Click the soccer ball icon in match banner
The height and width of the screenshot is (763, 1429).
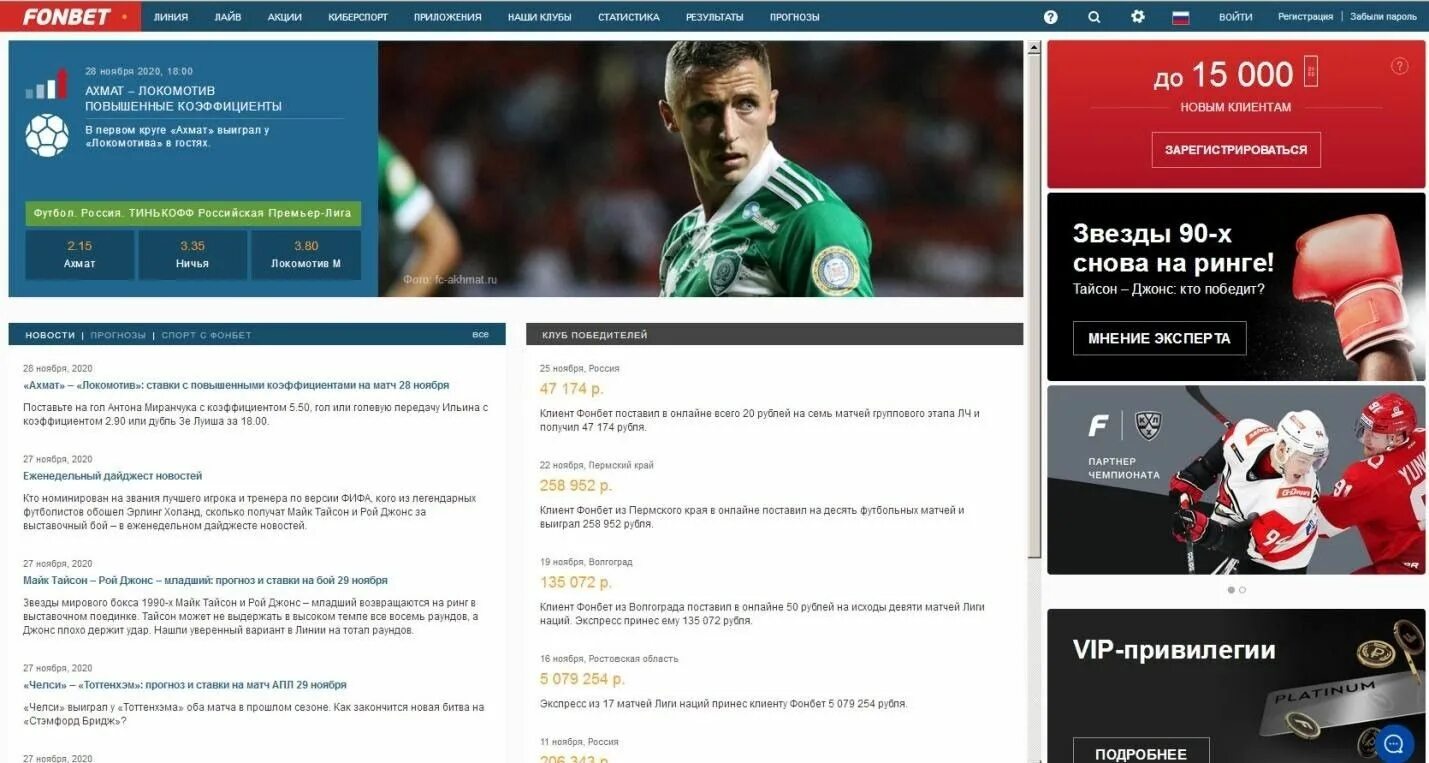(x=47, y=135)
